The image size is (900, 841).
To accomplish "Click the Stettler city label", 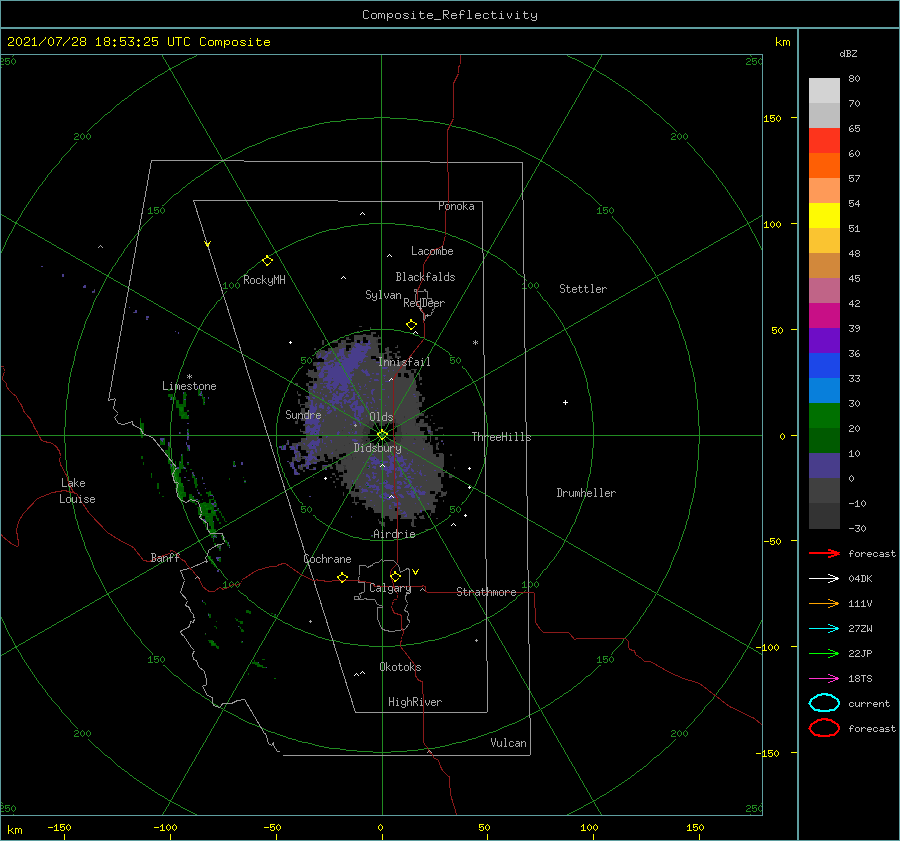I will pos(583,289).
